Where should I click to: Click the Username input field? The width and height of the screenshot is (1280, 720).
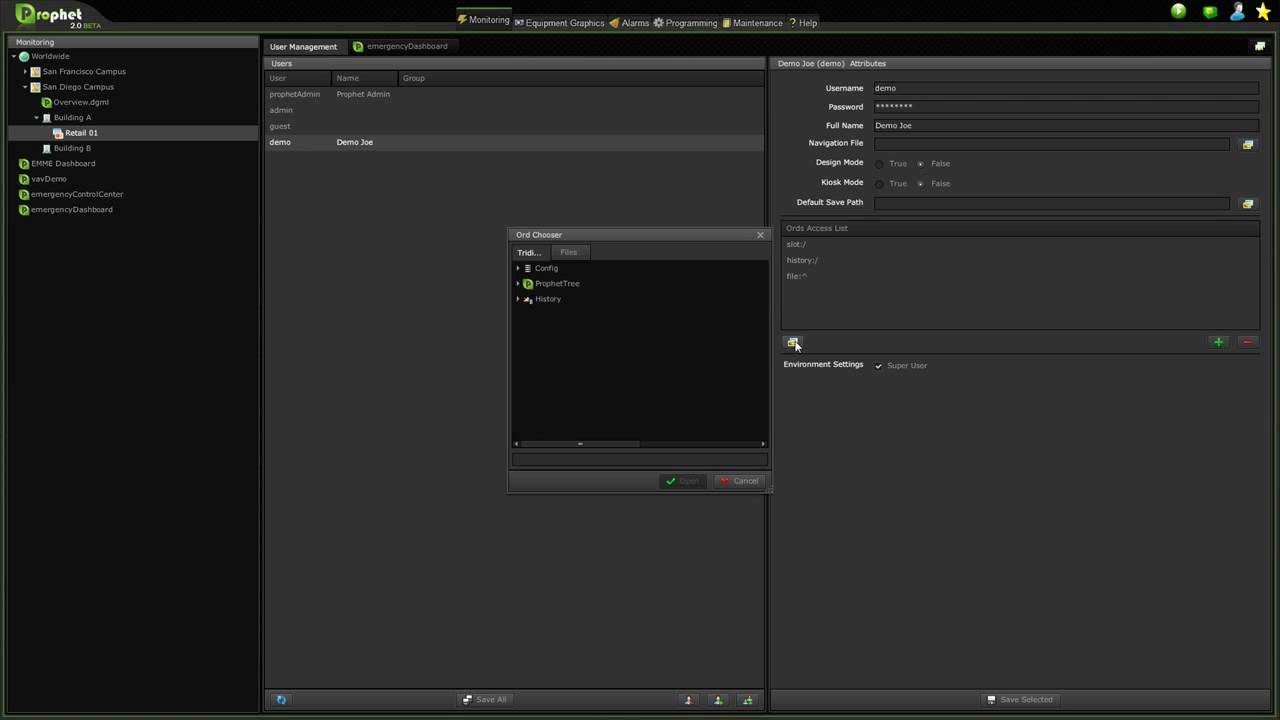(x=1066, y=88)
